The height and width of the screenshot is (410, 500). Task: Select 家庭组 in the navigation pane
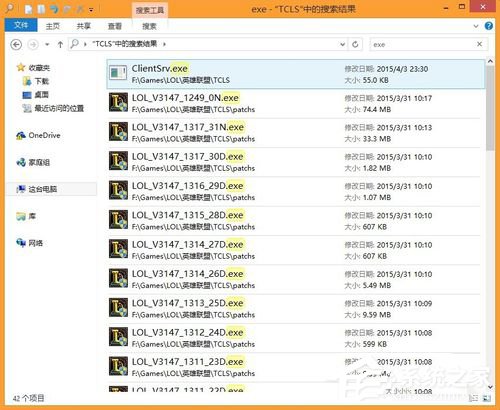click(x=39, y=162)
